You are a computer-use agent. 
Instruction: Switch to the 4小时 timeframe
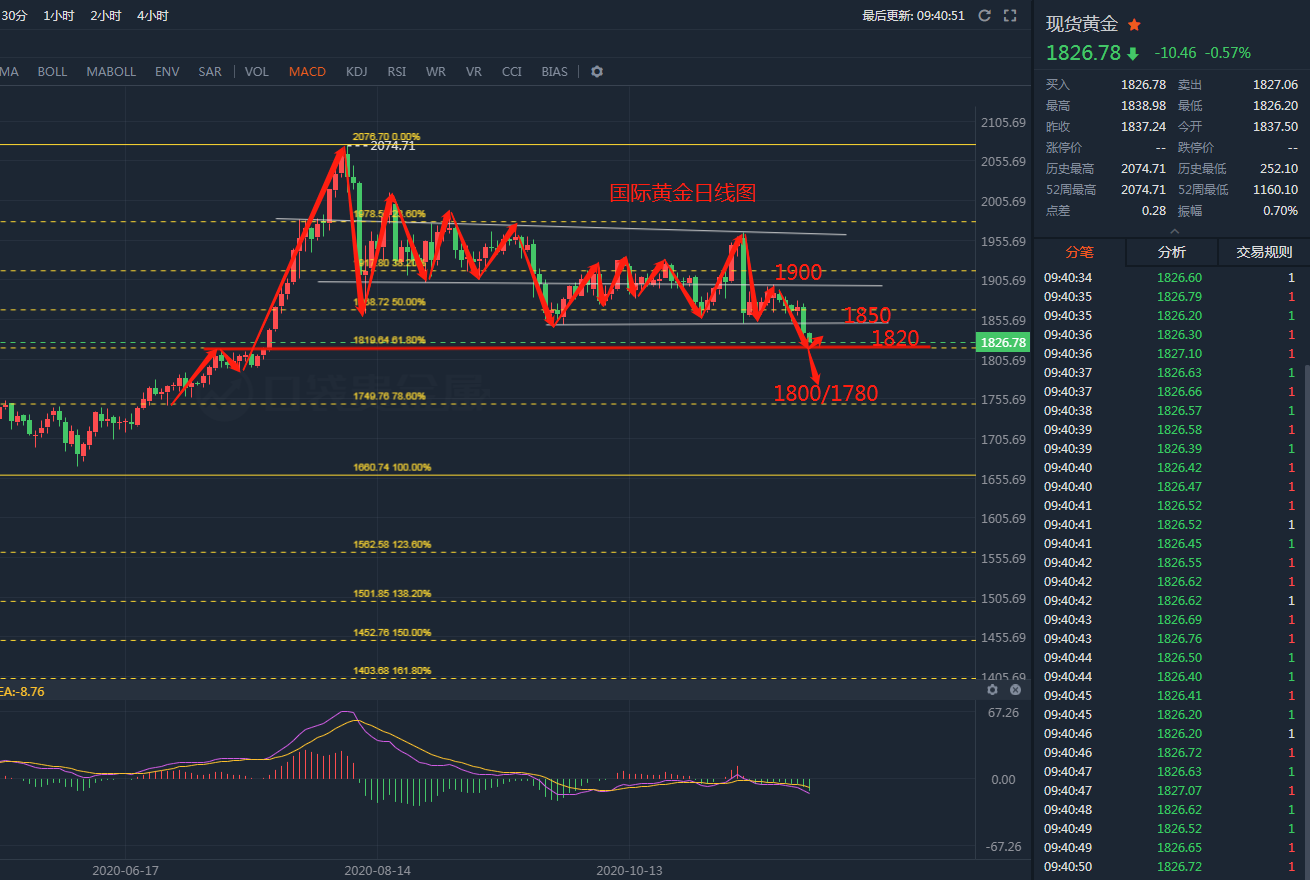coord(152,16)
